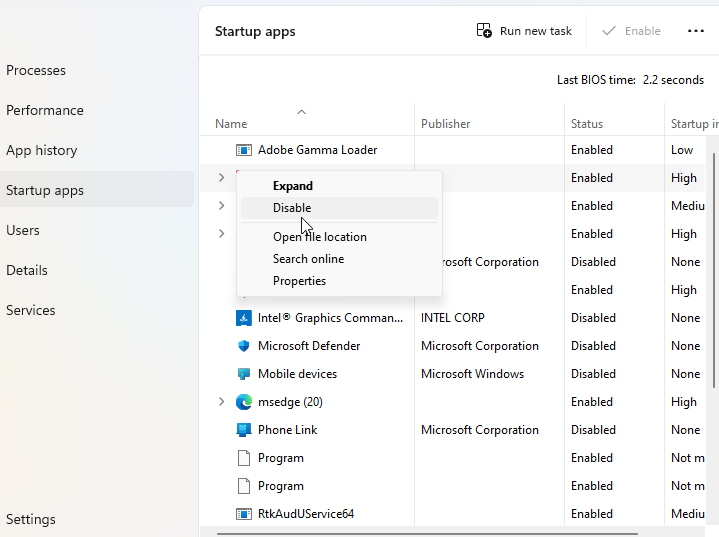Click the first Program file icon

point(243,458)
